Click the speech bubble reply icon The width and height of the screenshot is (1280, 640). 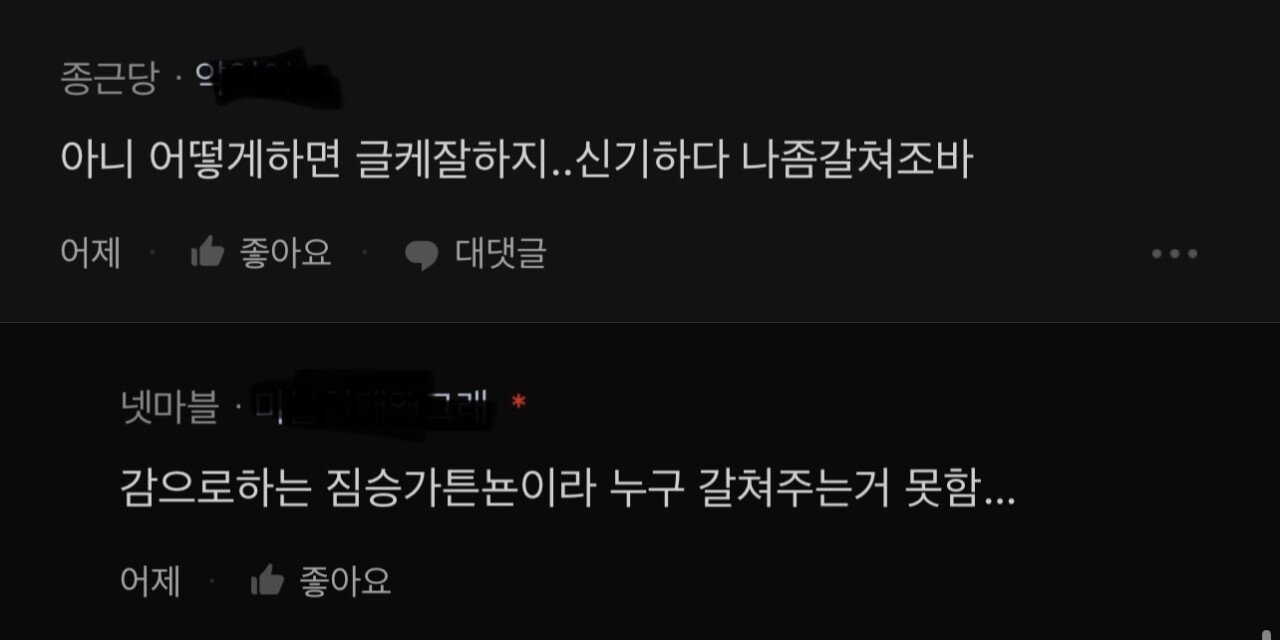(421, 256)
